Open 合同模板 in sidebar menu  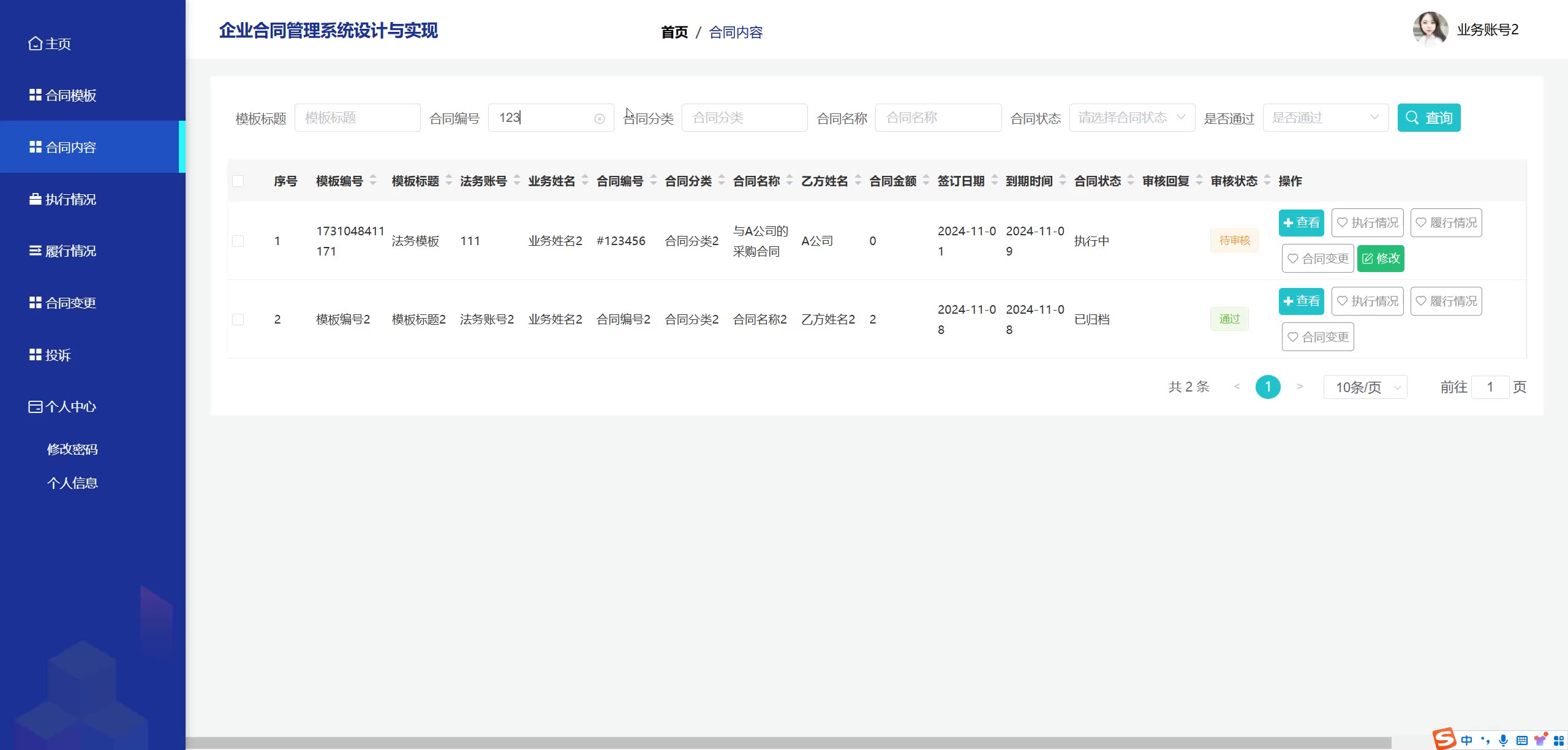[70, 96]
